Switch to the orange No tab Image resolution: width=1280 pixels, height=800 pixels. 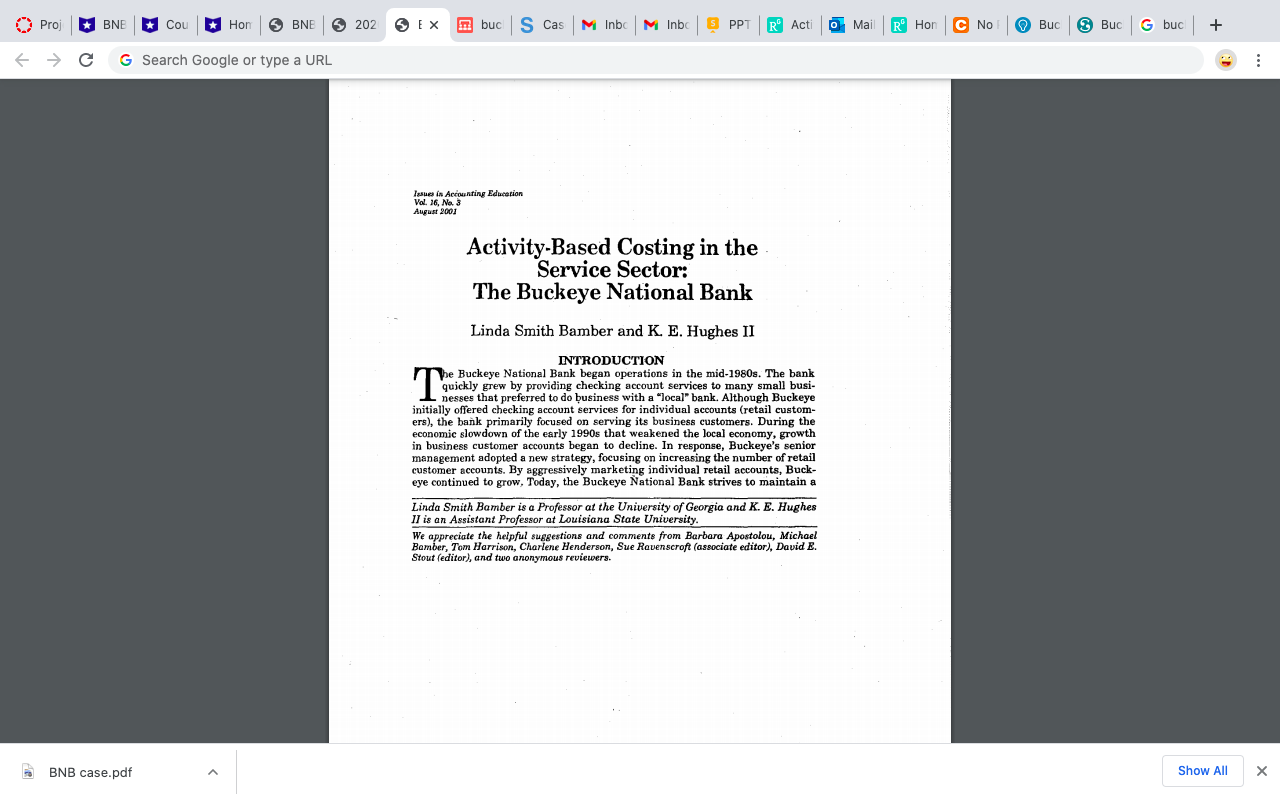pos(977,25)
